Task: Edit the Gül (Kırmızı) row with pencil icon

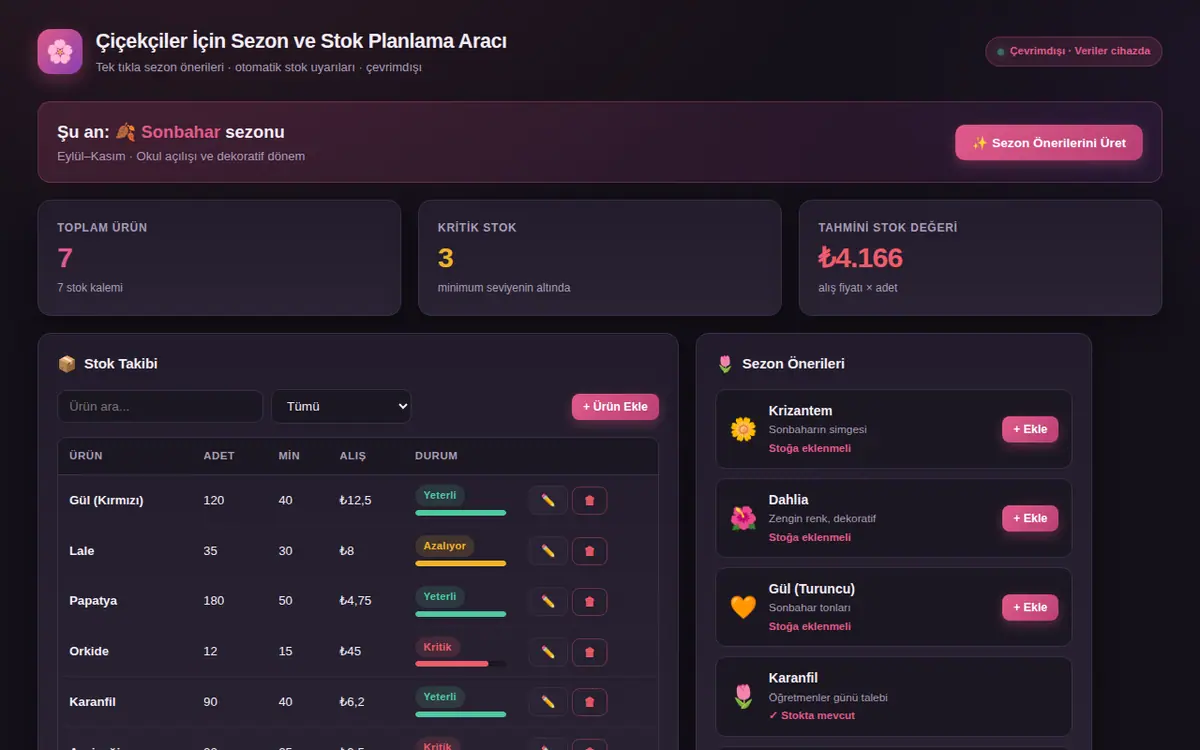Action: 548,500
